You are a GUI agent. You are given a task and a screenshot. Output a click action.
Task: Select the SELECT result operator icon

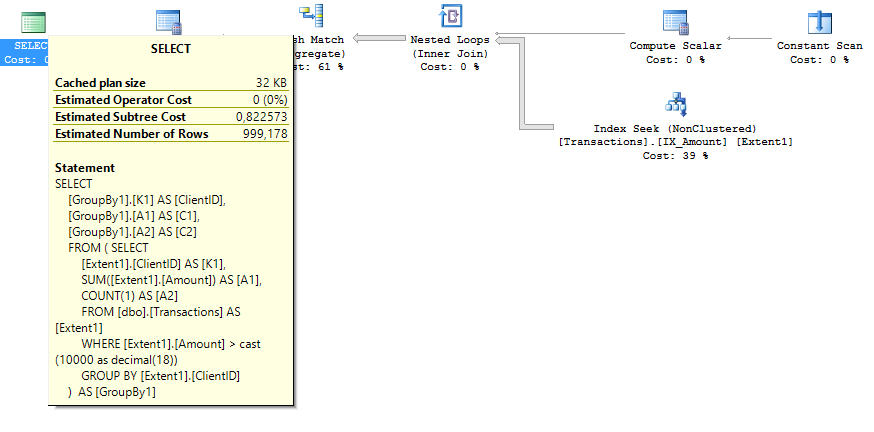[x=33, y=22]
